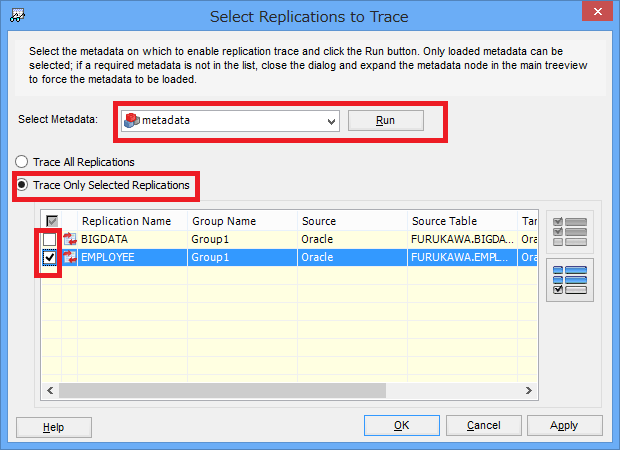Click the select all replications icon button

(573, 231)
